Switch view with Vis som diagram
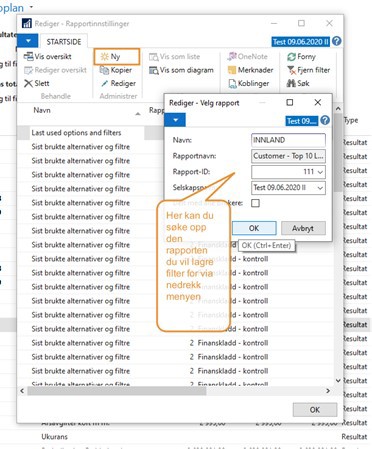The image size is (372, 449). [x=181, y=70]
